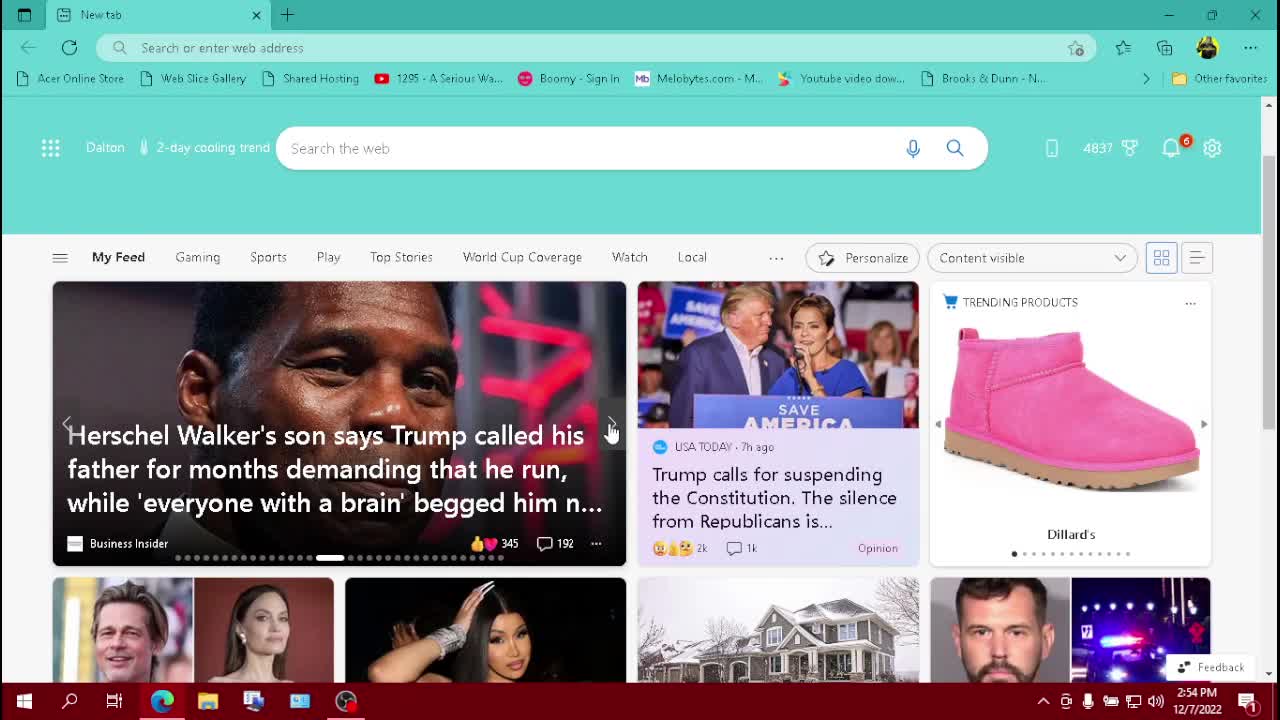Go back in browser history

(x=28, y=48)
